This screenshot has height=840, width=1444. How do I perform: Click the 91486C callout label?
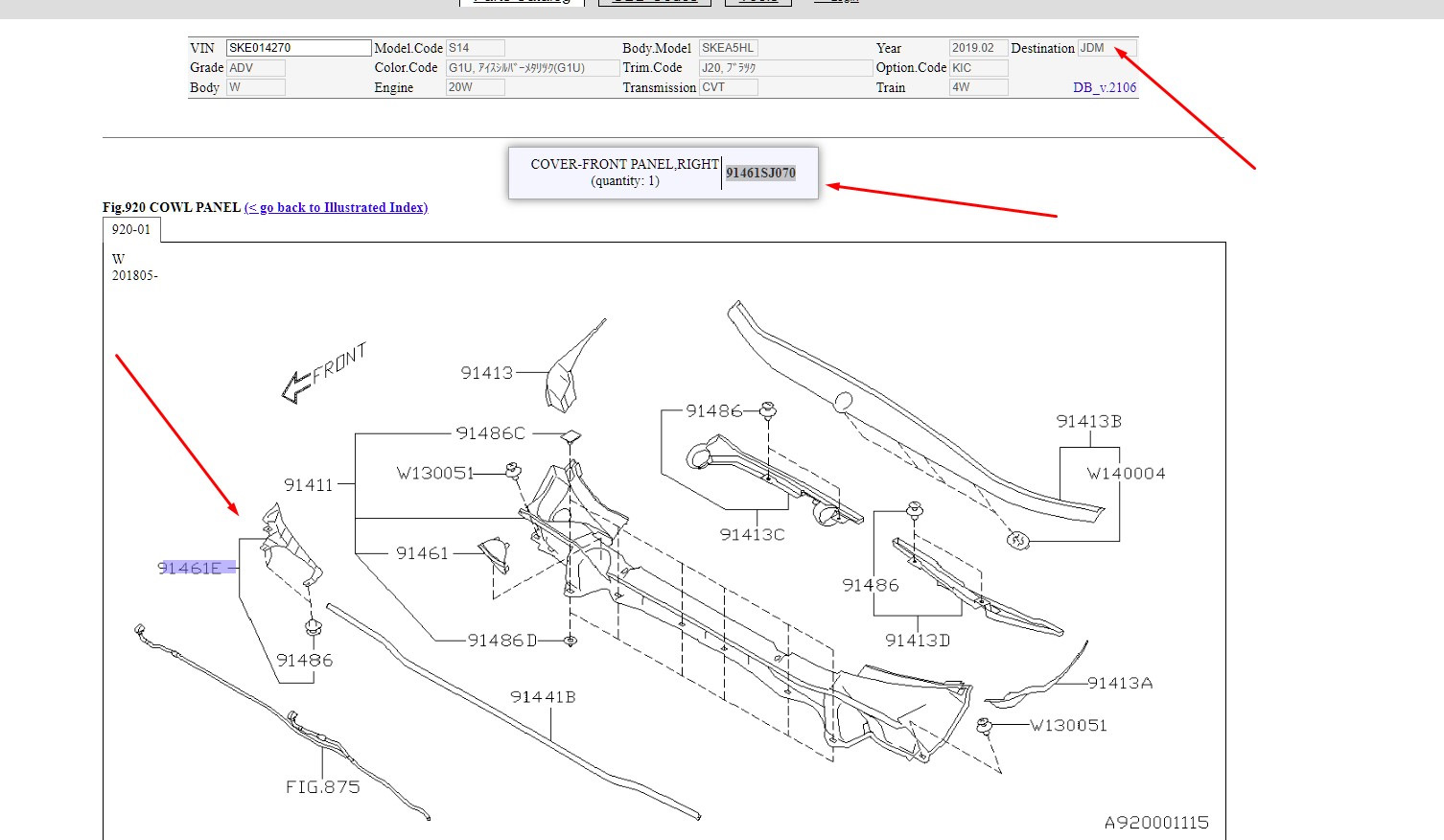(x=490, y=433)
